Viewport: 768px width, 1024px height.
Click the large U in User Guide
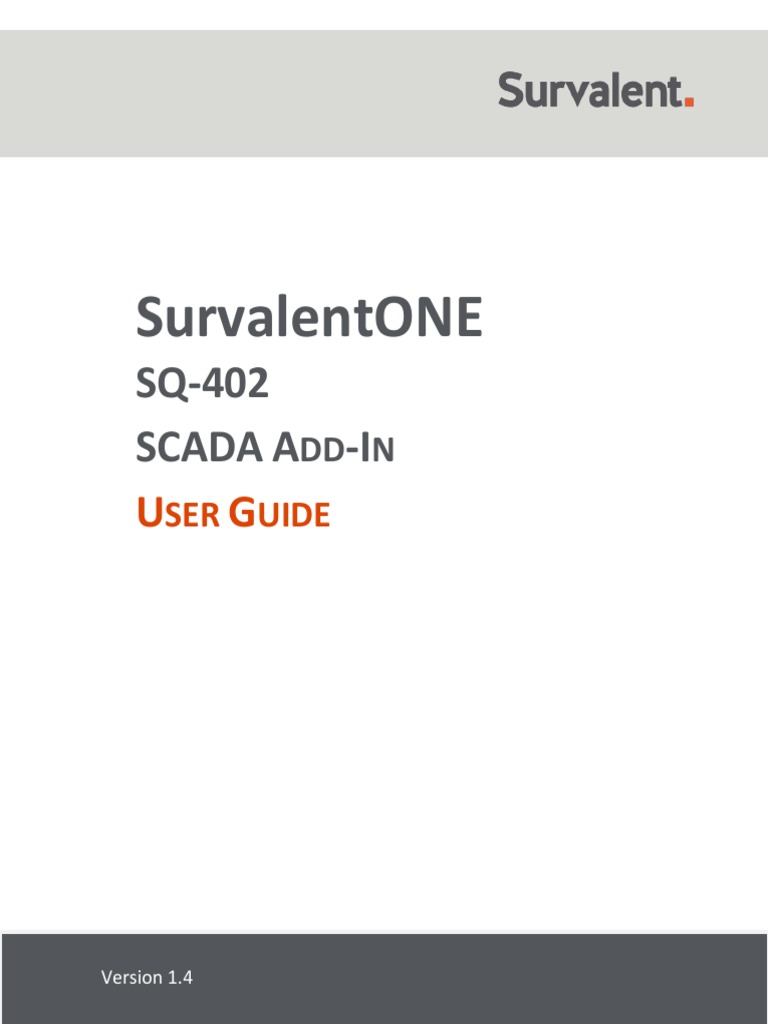tap(148, 514)
